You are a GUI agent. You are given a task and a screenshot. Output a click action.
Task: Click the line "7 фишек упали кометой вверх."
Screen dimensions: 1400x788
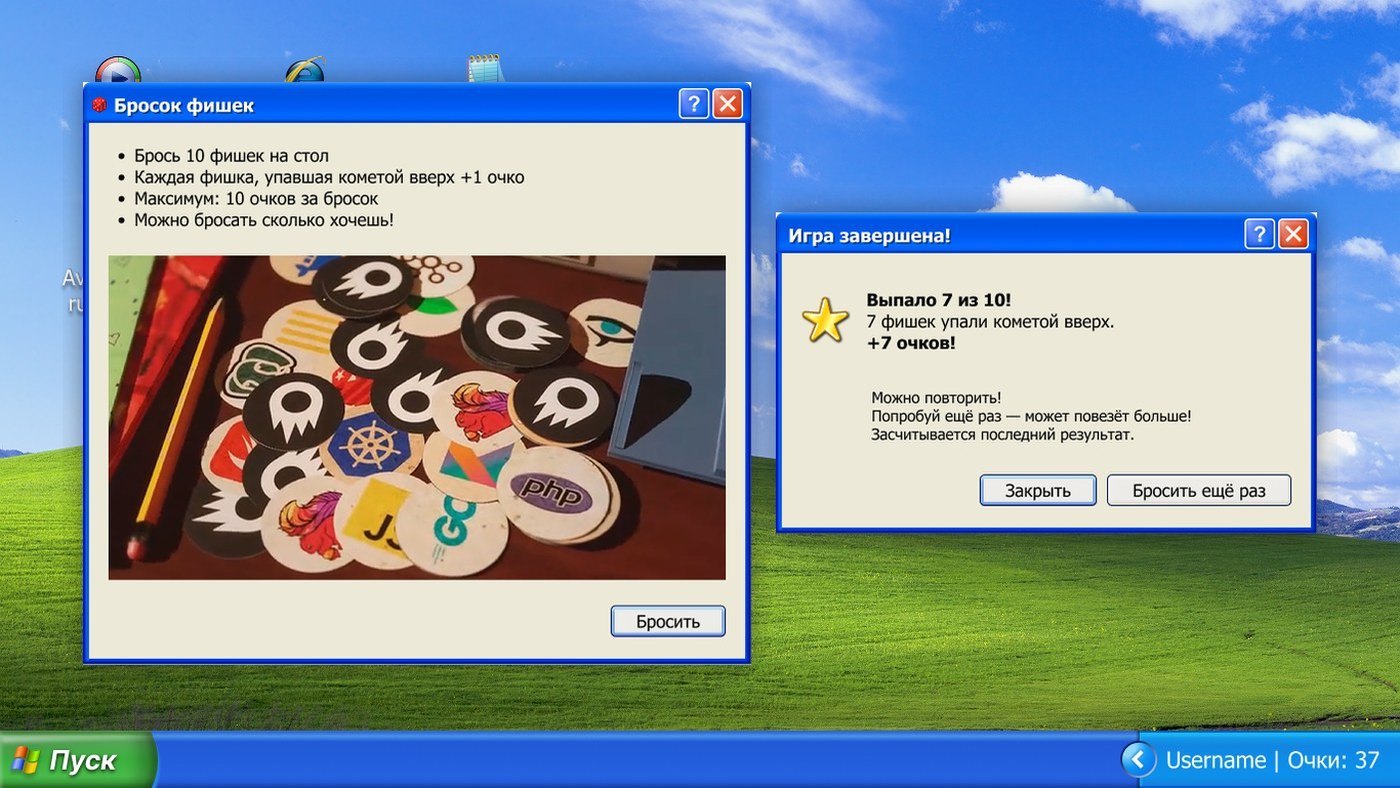(x=990, y=322)
